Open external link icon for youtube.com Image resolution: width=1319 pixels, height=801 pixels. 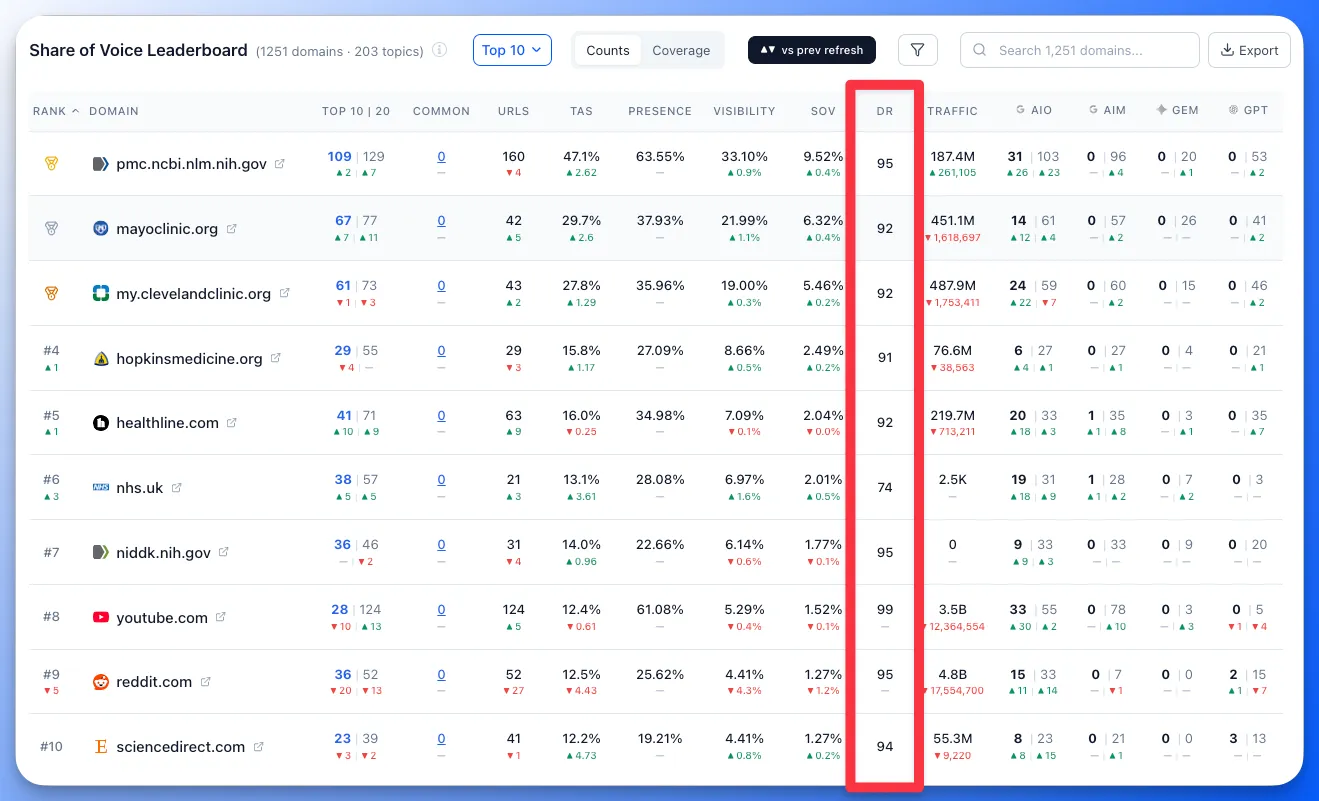pyautogui.click(x=220, y=617)
